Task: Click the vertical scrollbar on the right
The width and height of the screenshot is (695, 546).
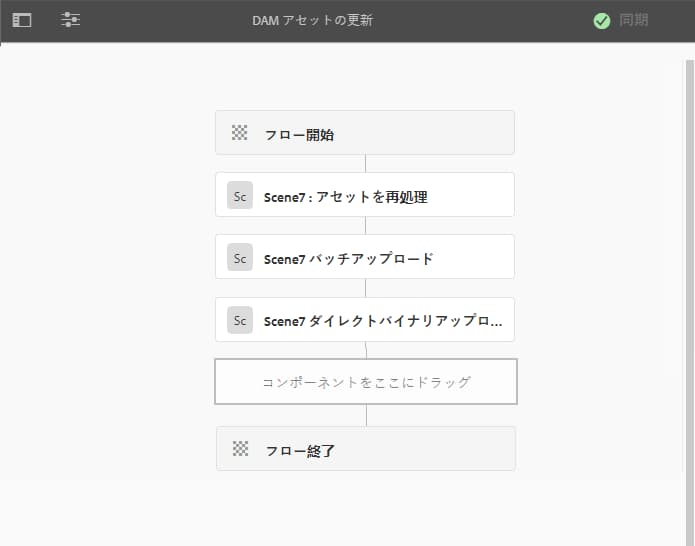Action: (690, 303)
